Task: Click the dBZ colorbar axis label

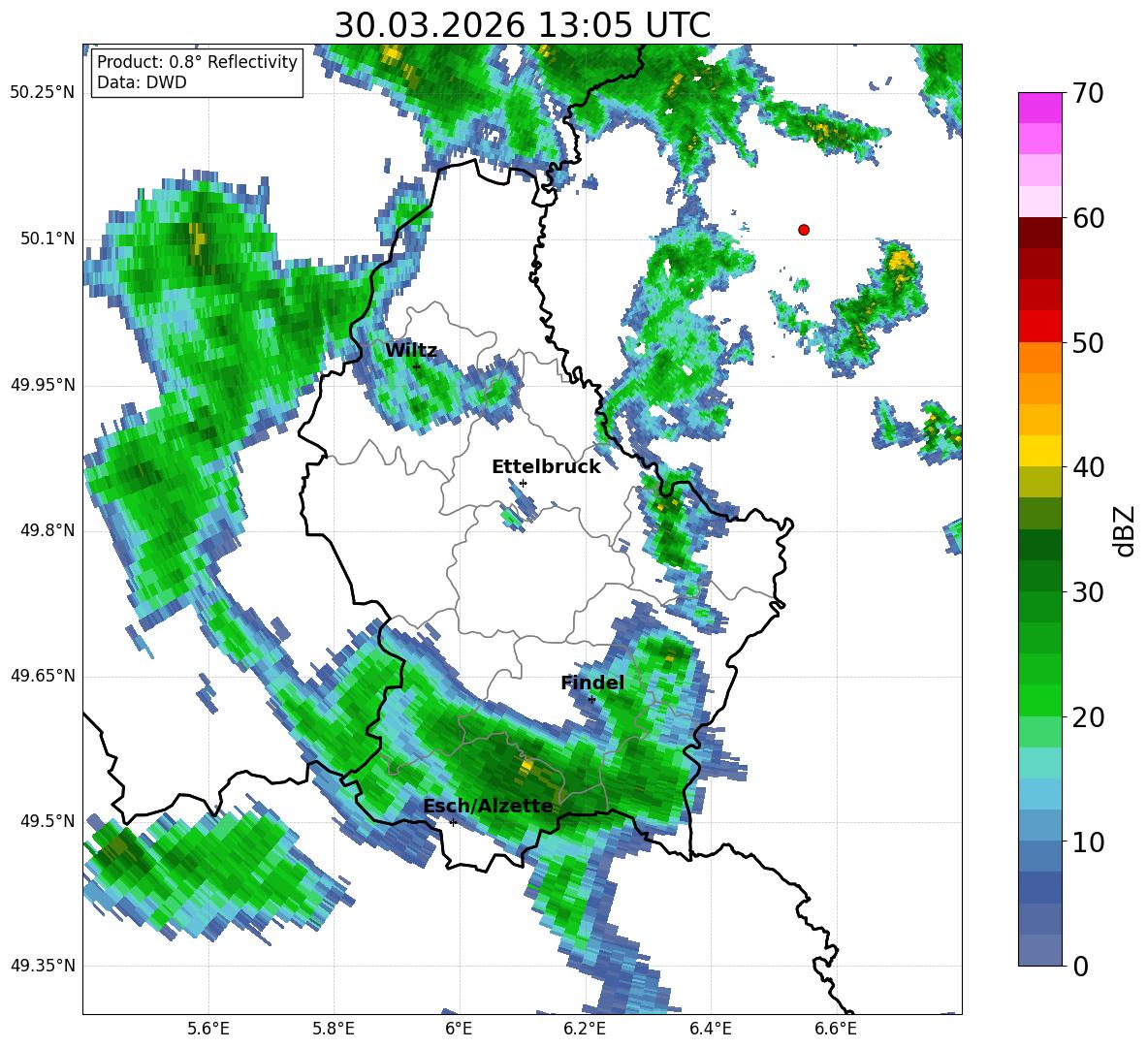Action: [x=1126, y=530]
